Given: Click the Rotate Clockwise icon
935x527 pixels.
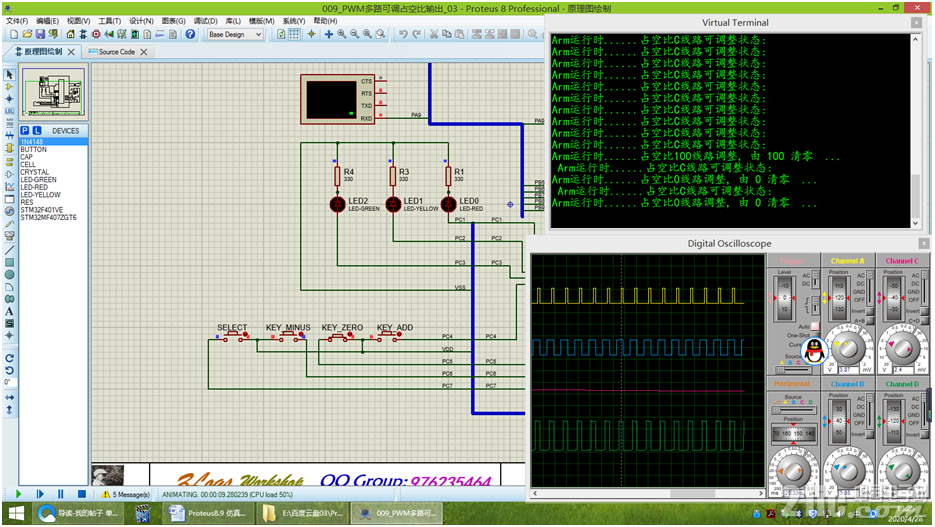Looking at the screenshot, I should [9, 358].
